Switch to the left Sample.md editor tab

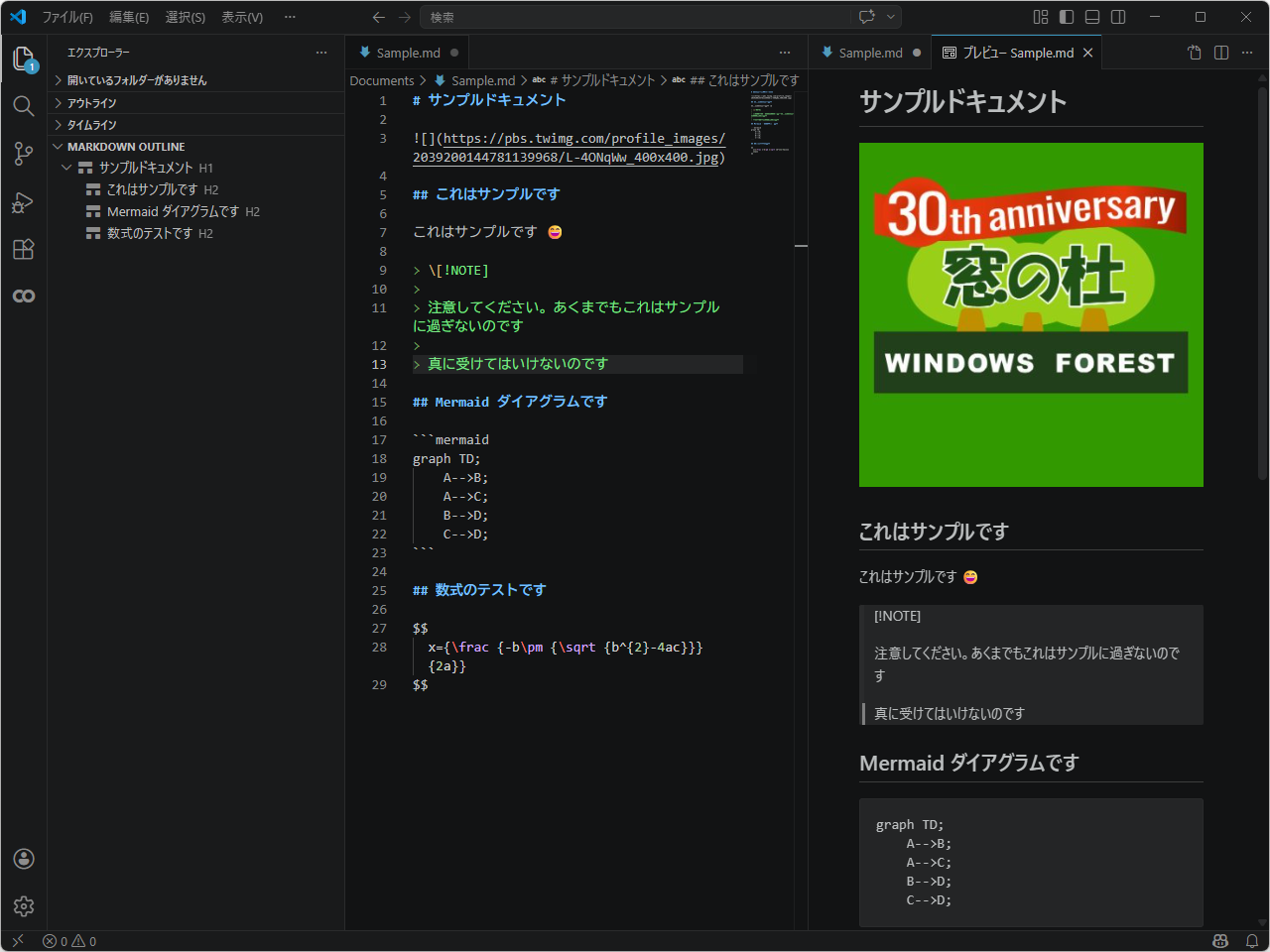[406, 53]
